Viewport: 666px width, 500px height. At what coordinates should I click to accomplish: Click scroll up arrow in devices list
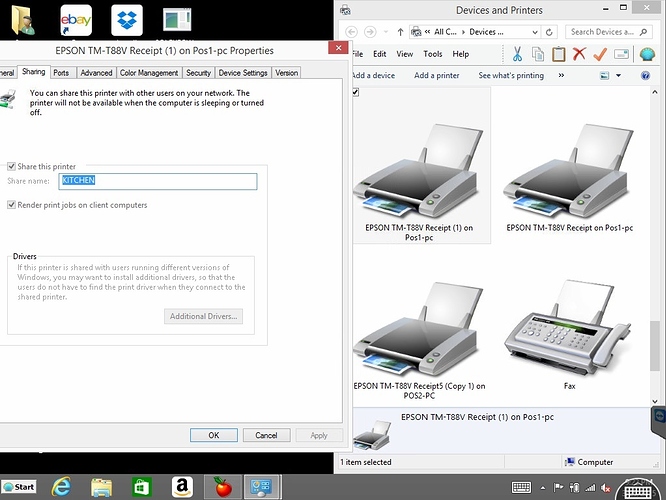click(x=655, y=92)
